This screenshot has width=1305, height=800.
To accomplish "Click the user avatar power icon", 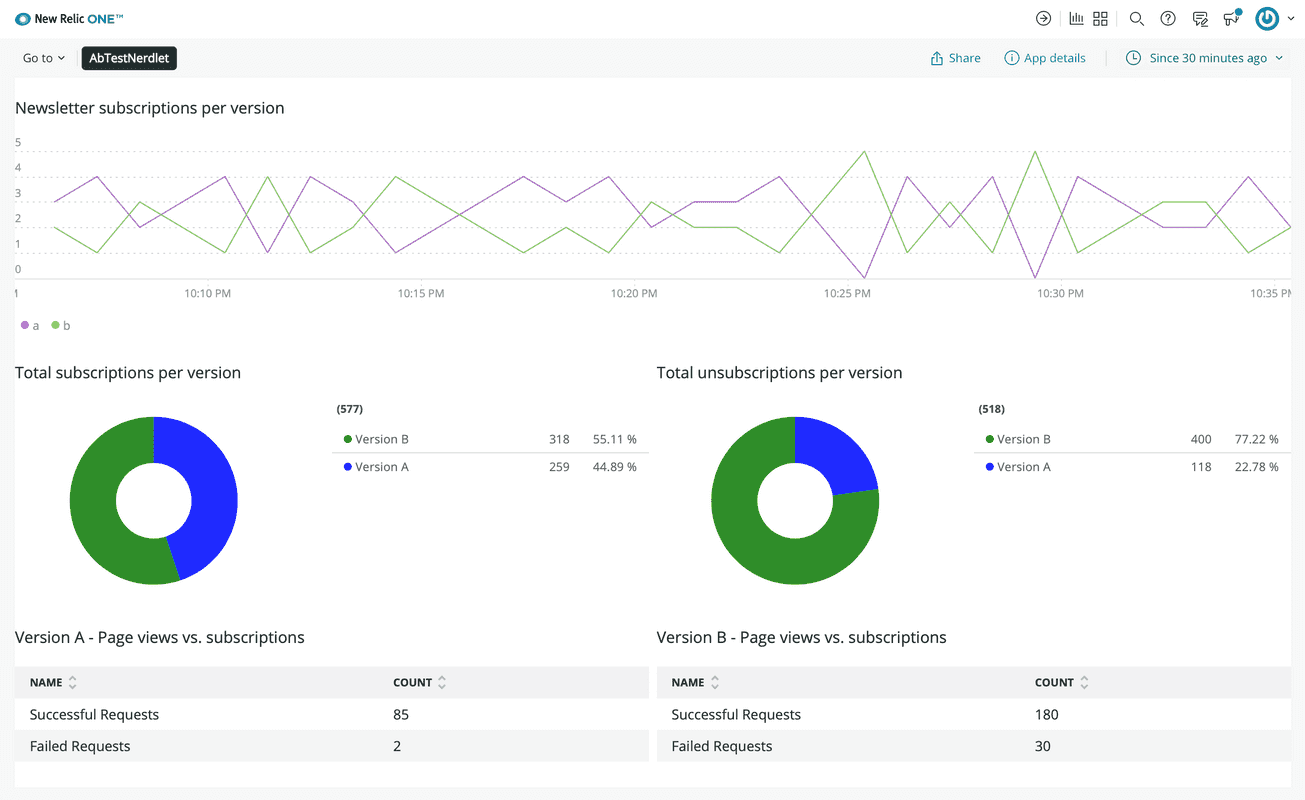I will [1267, 18].
